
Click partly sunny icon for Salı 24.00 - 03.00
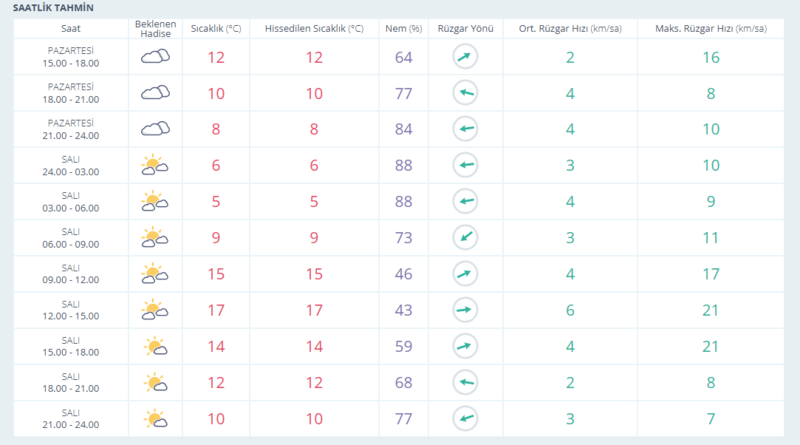(x=154, y=164)
